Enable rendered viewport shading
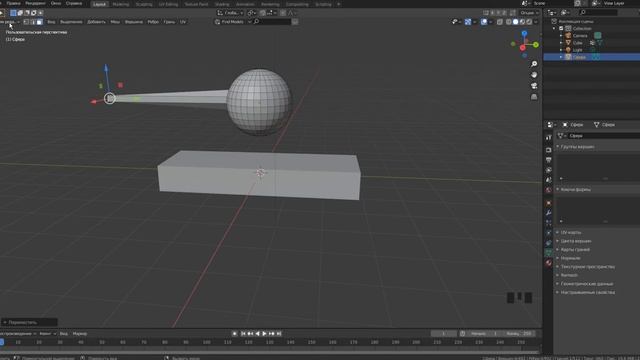The width and height of the screenshot is (640, 360). coord(529,22)
